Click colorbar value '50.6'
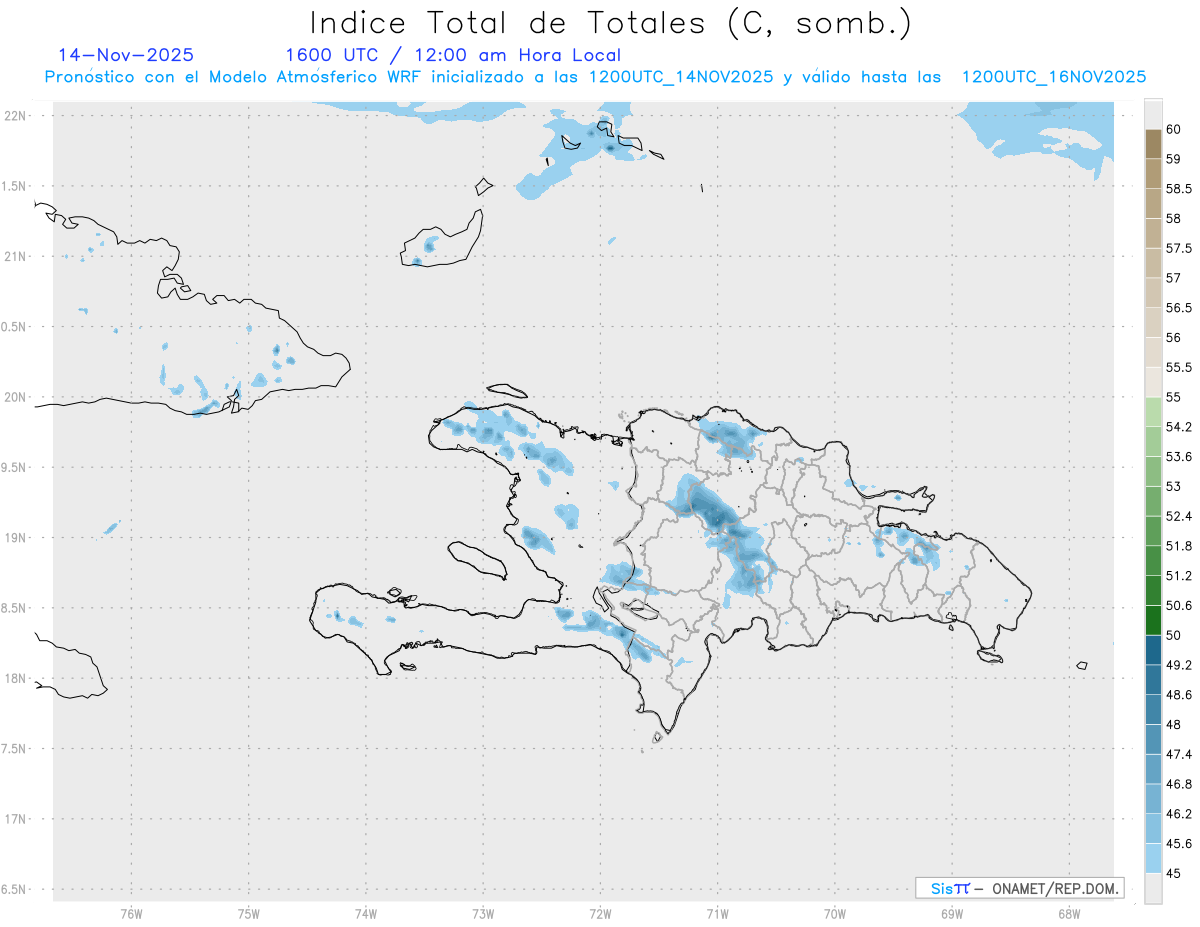The width and height of the screenshot is (1200, 927). 1179,606
